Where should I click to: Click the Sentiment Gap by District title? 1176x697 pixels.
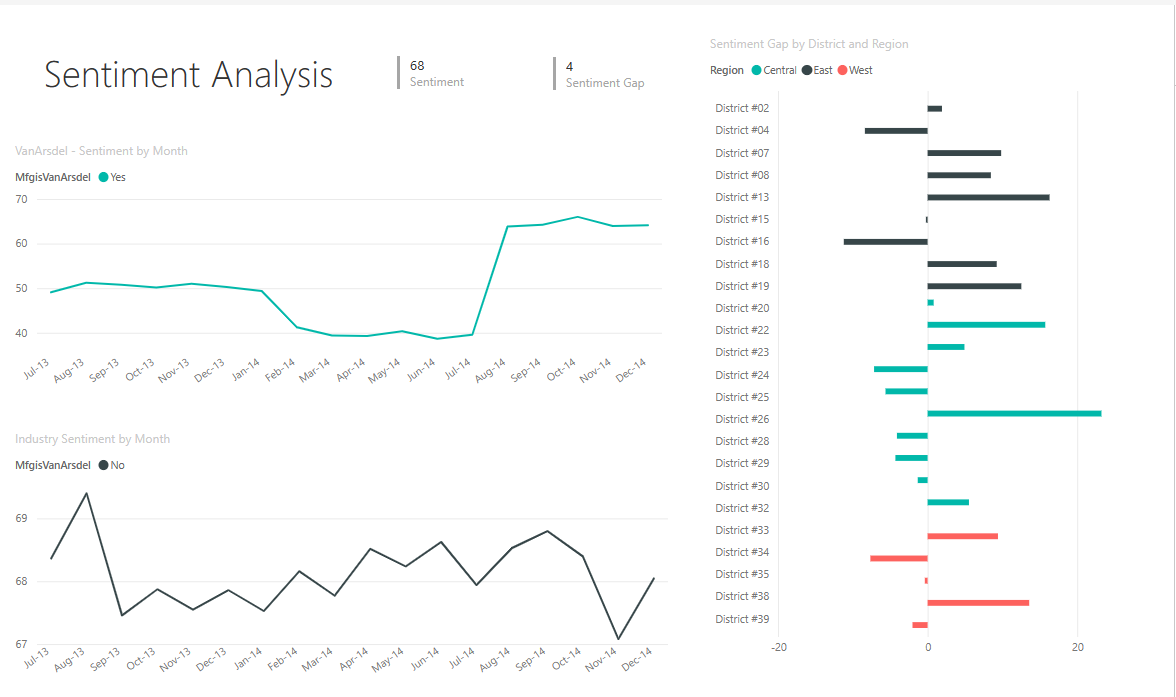[x=809, y=44]
